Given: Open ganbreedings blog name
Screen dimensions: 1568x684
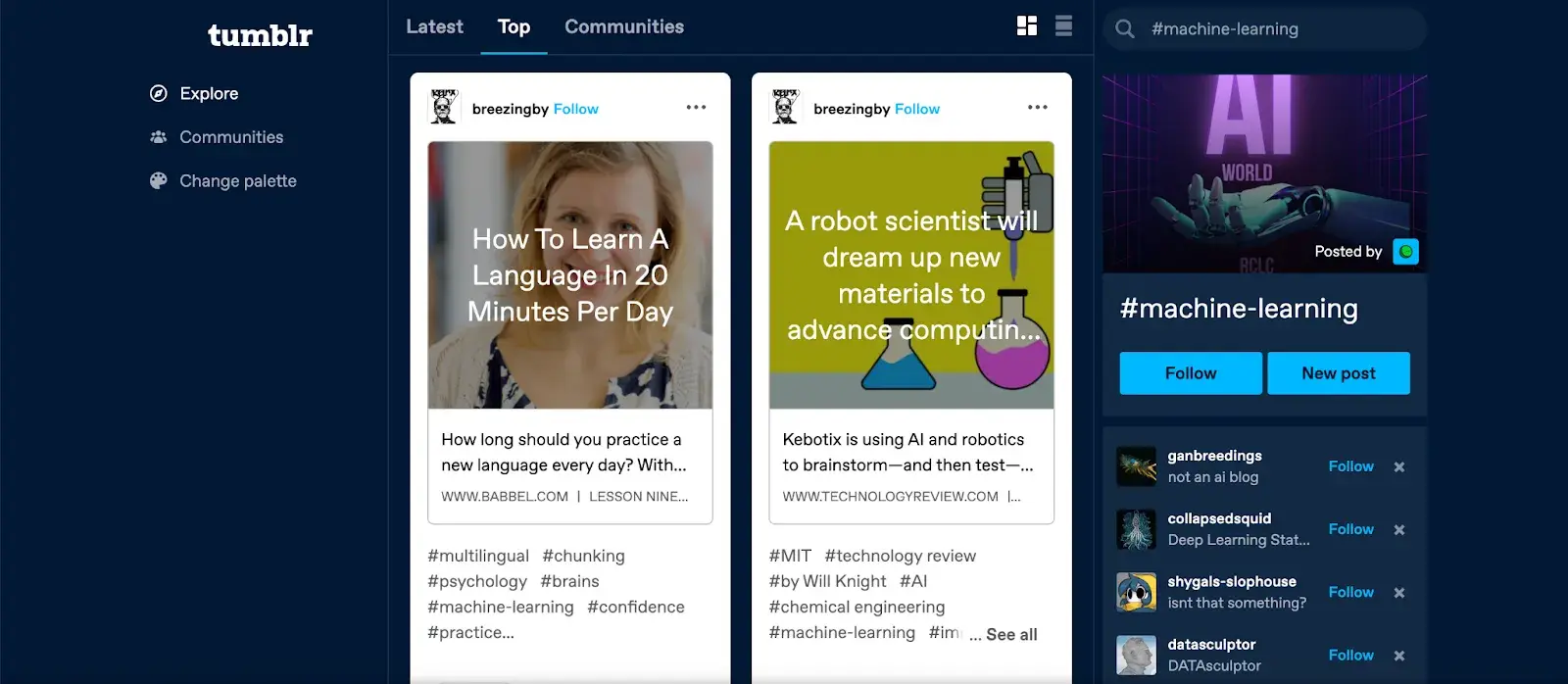Looking at the screenshot, I should (1214, 456).
